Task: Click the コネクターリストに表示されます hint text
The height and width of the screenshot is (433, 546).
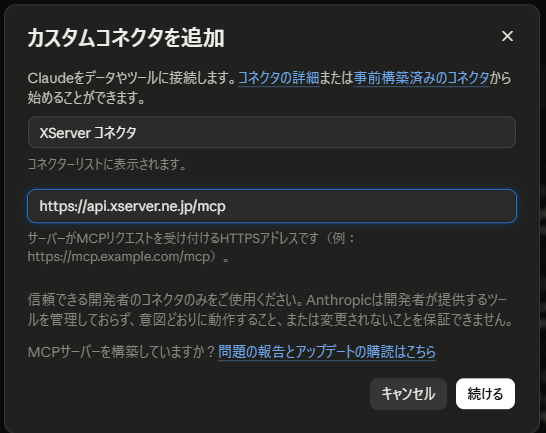Action: [x=107, y=164]
